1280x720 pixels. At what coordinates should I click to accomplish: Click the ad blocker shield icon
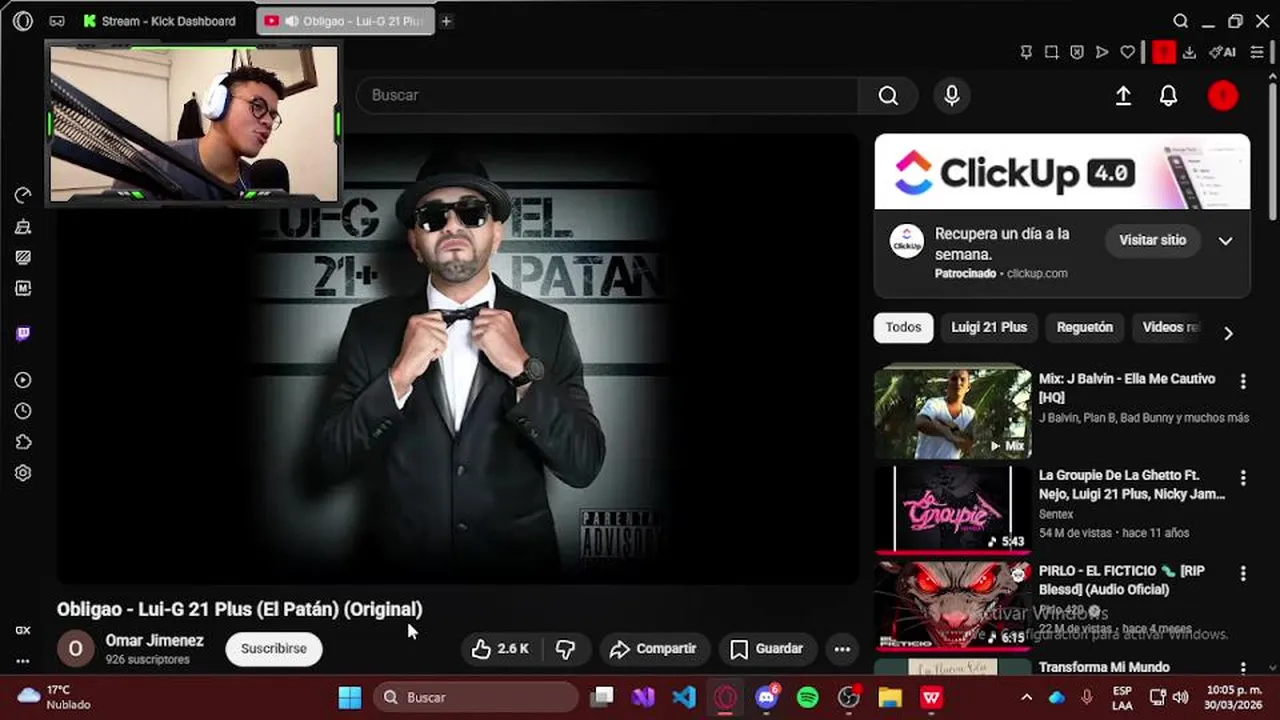(1077, 52)
